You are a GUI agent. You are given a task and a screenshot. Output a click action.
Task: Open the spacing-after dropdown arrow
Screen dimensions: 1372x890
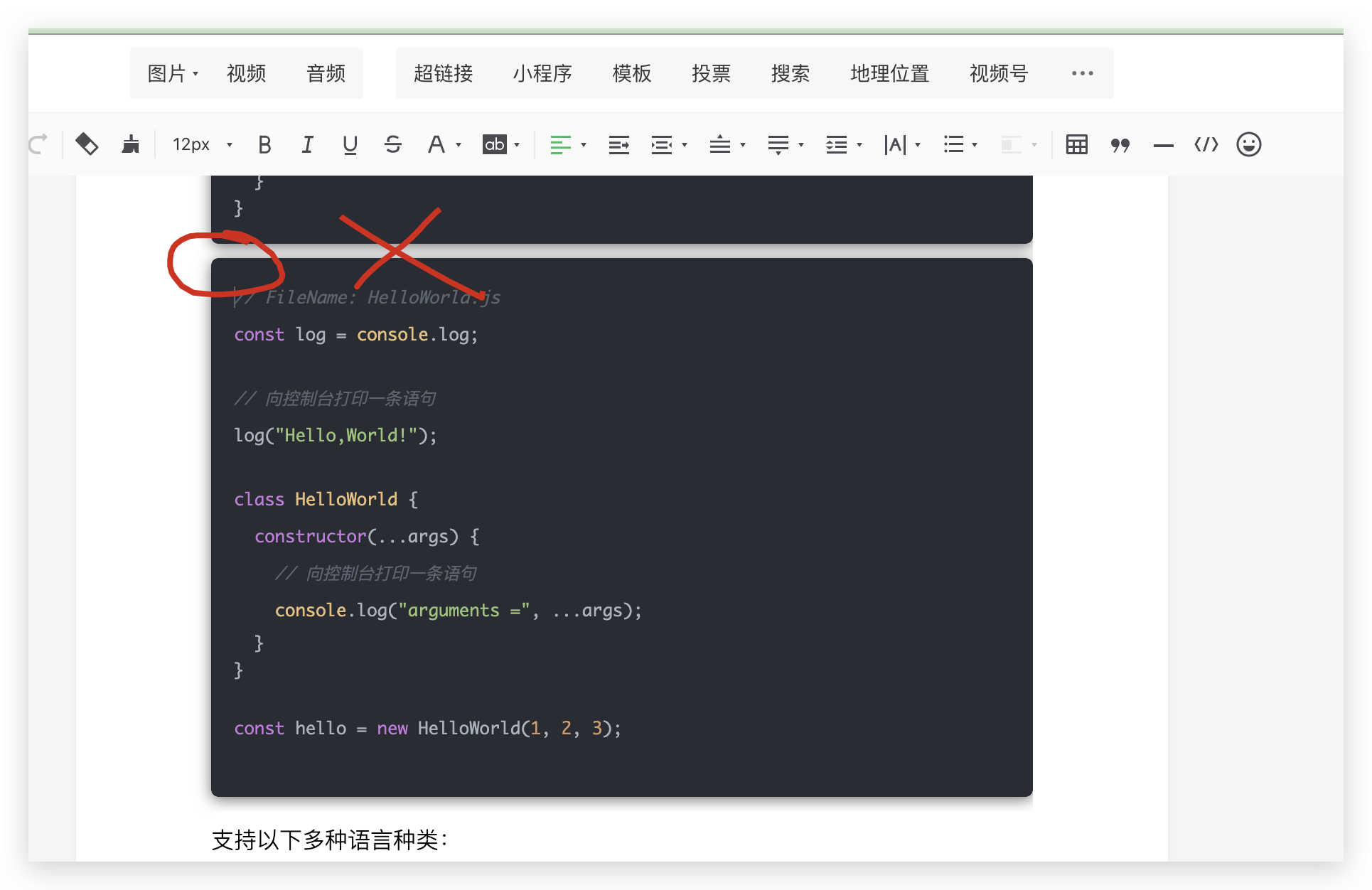pyautogui.click(x=801, y=145)
